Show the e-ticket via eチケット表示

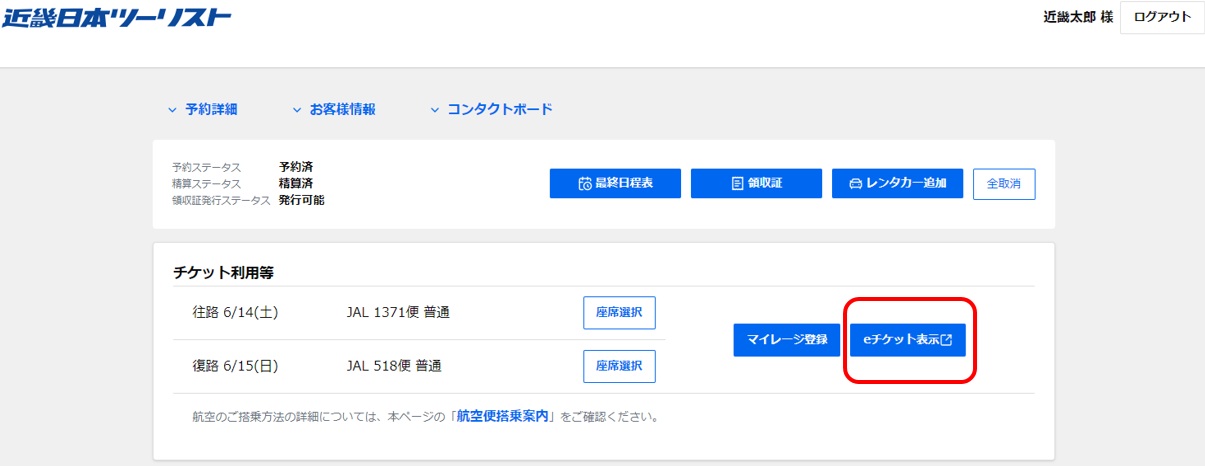[900, 340]
